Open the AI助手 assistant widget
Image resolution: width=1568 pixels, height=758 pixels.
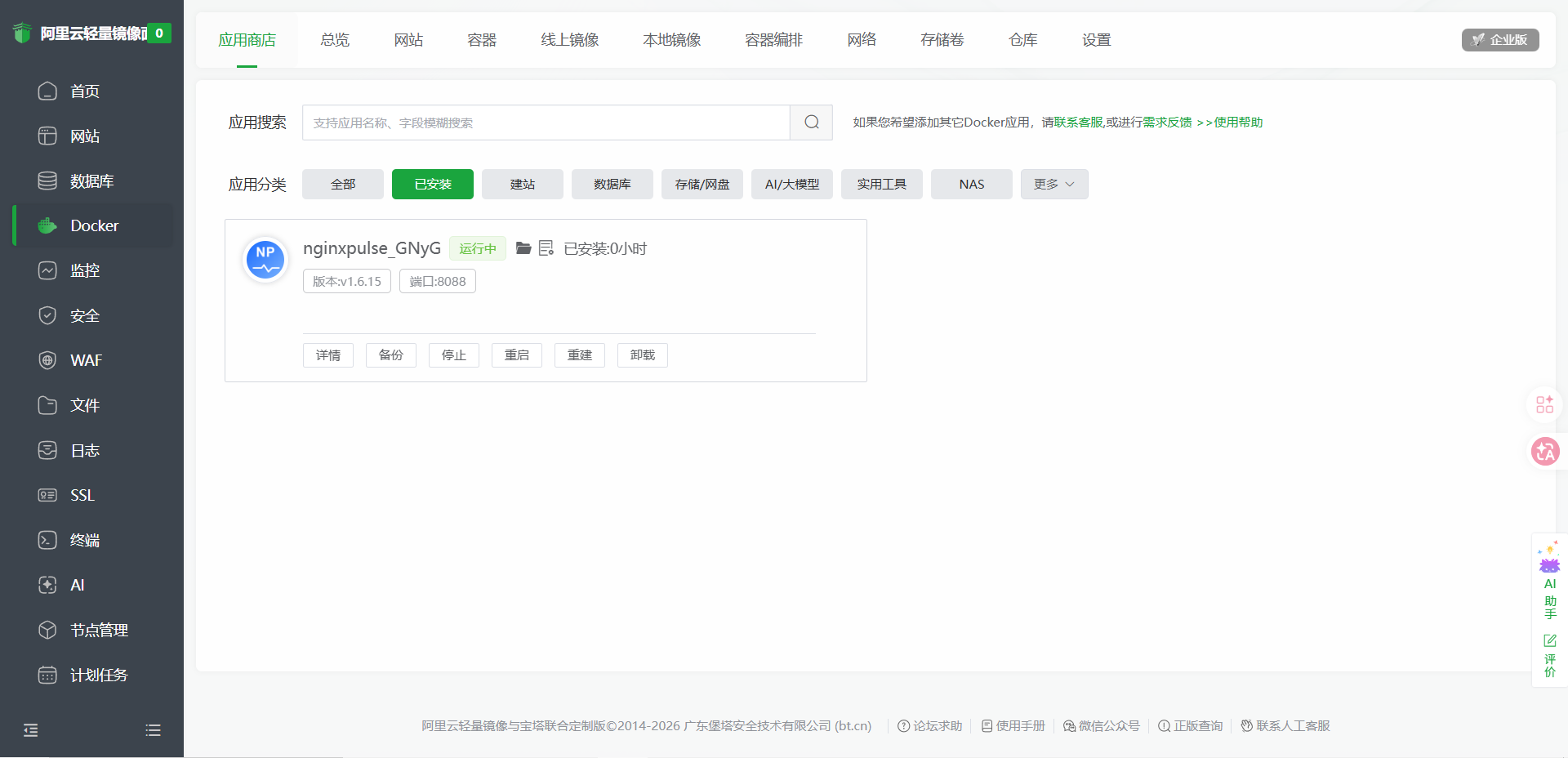click(1550, 581)
